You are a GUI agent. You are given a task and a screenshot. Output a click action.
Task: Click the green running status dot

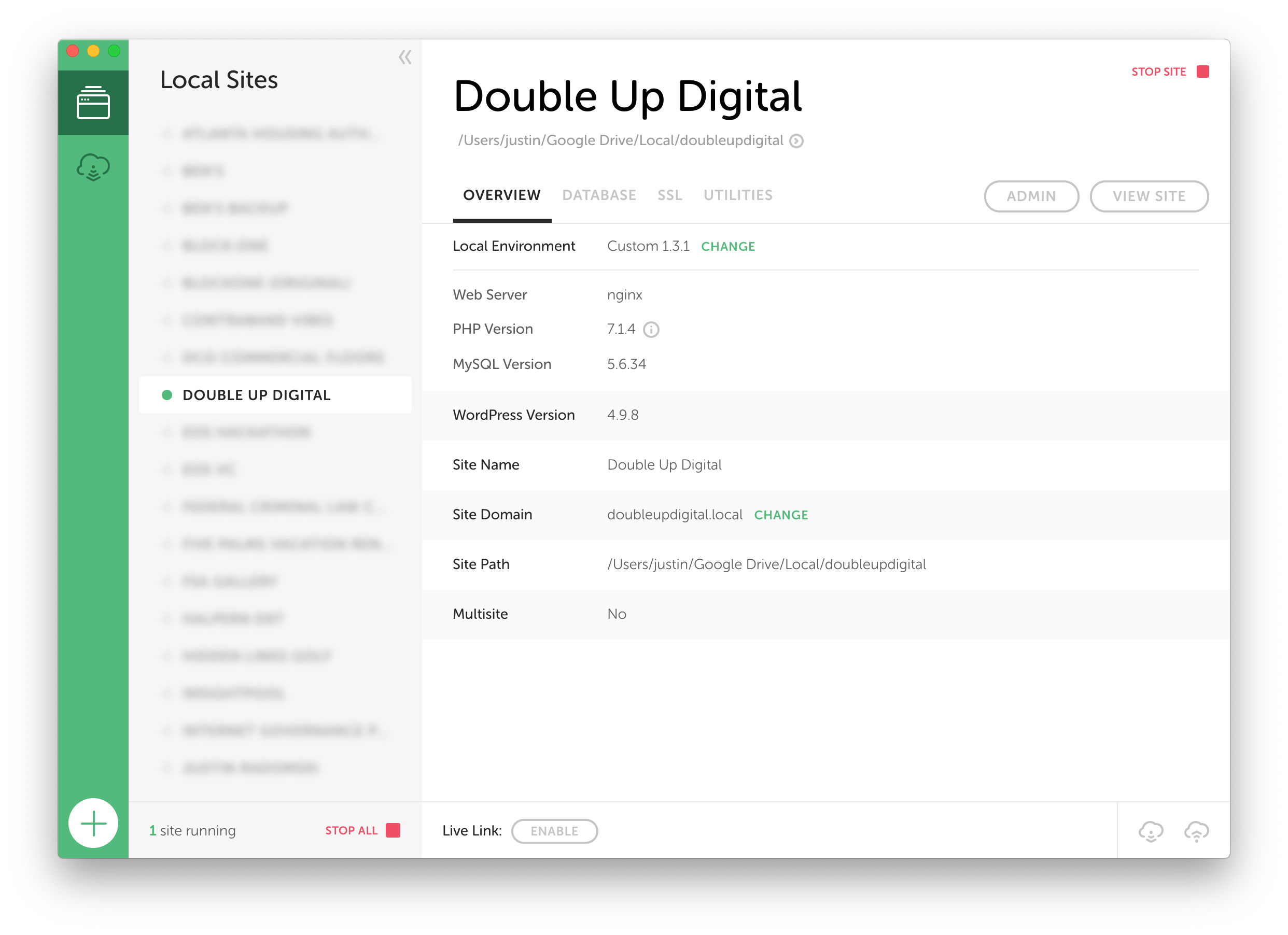click(166, 395)
